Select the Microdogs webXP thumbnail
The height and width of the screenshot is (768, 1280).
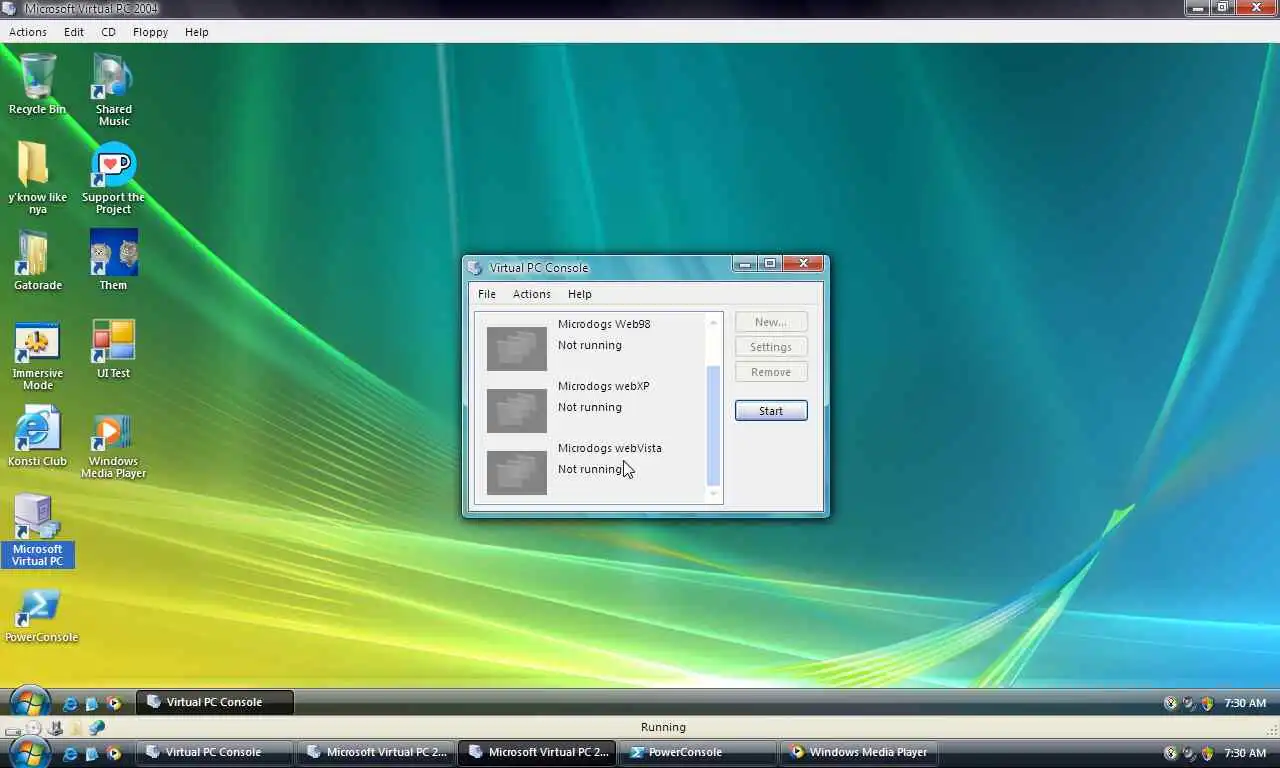pos(517,410)
